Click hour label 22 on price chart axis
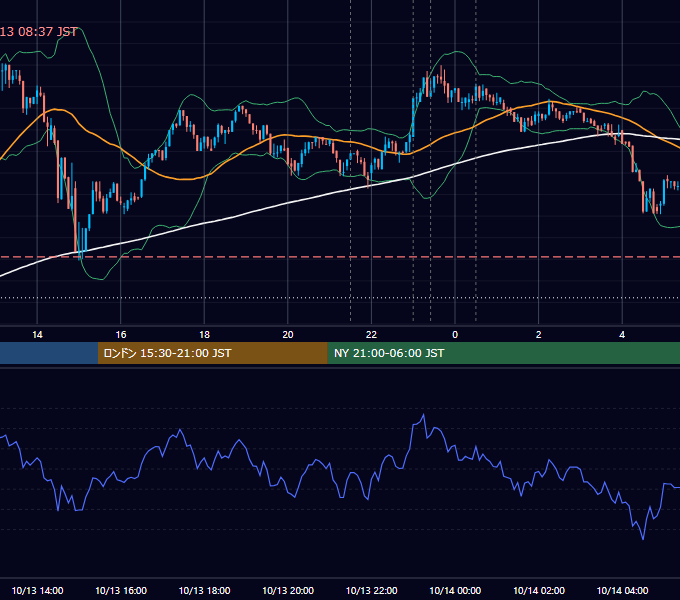 point(371,335)
